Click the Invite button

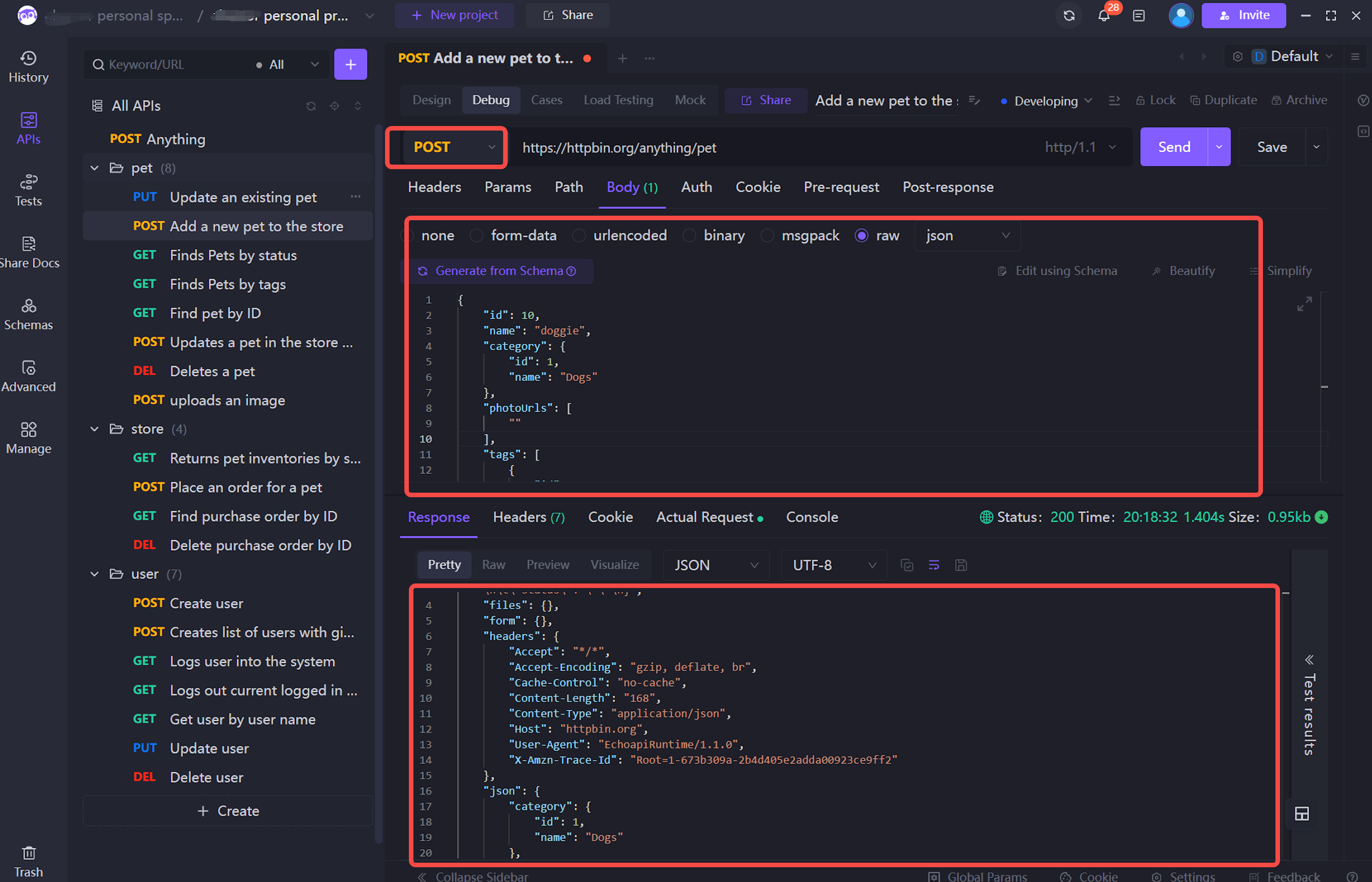1244,15
